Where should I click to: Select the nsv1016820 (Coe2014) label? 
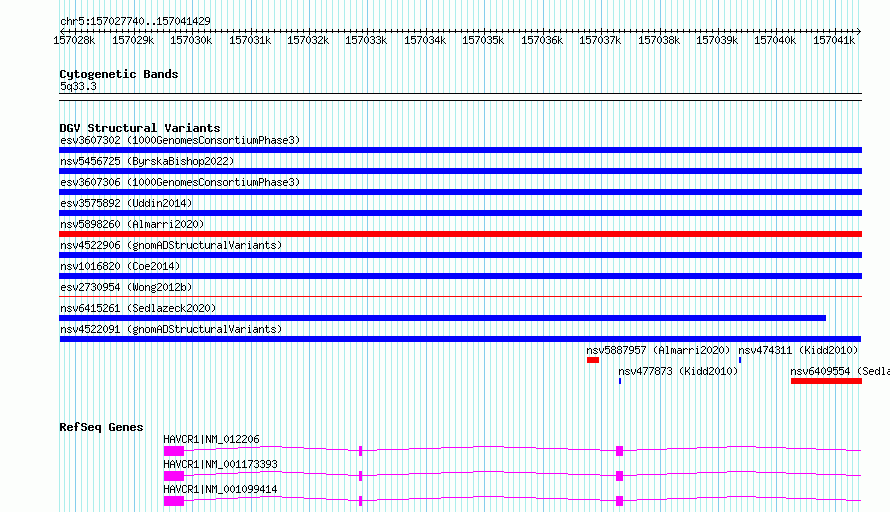click(x=120, y=266)
